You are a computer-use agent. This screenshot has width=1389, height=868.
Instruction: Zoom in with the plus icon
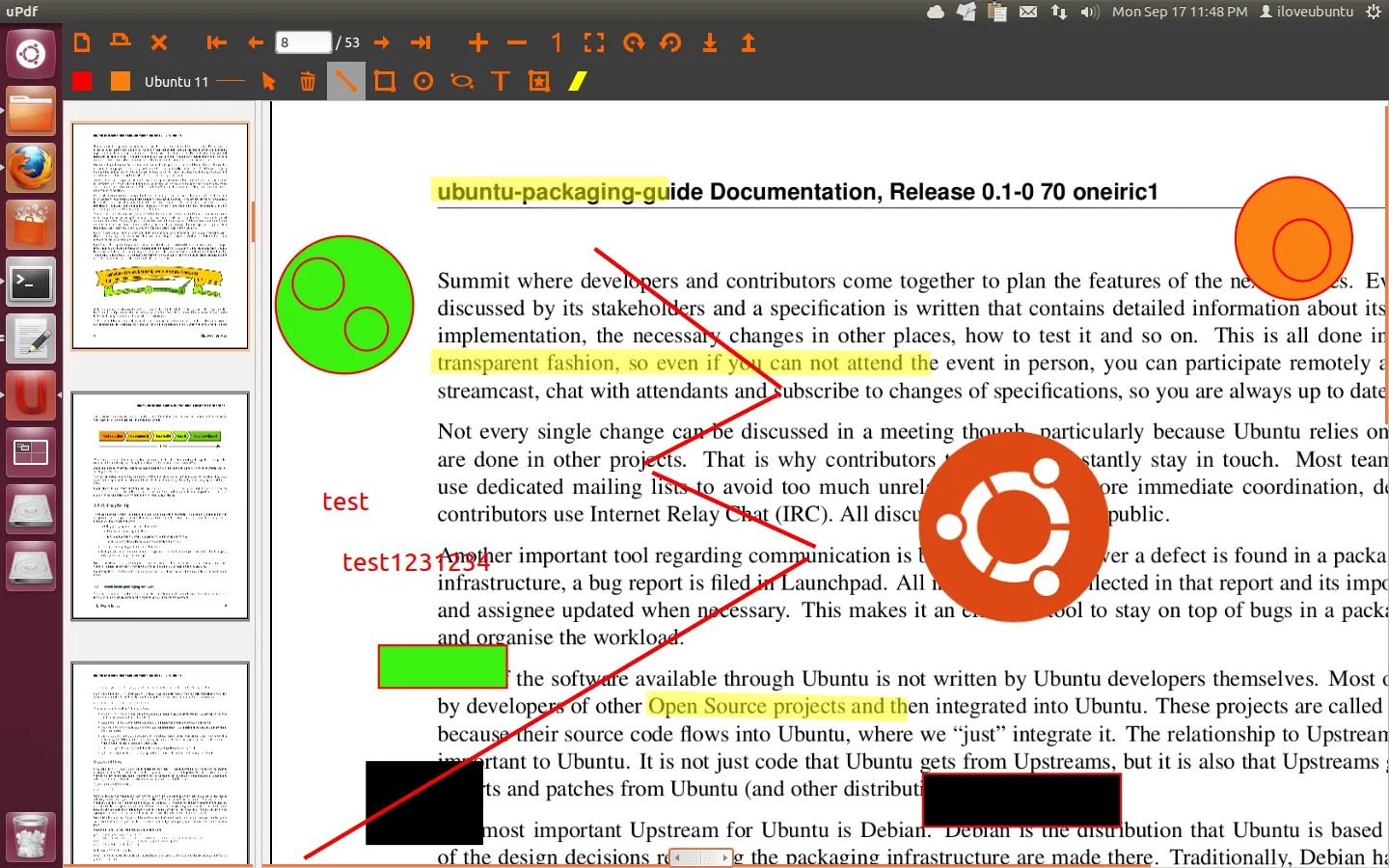click(x=478, y=42)
